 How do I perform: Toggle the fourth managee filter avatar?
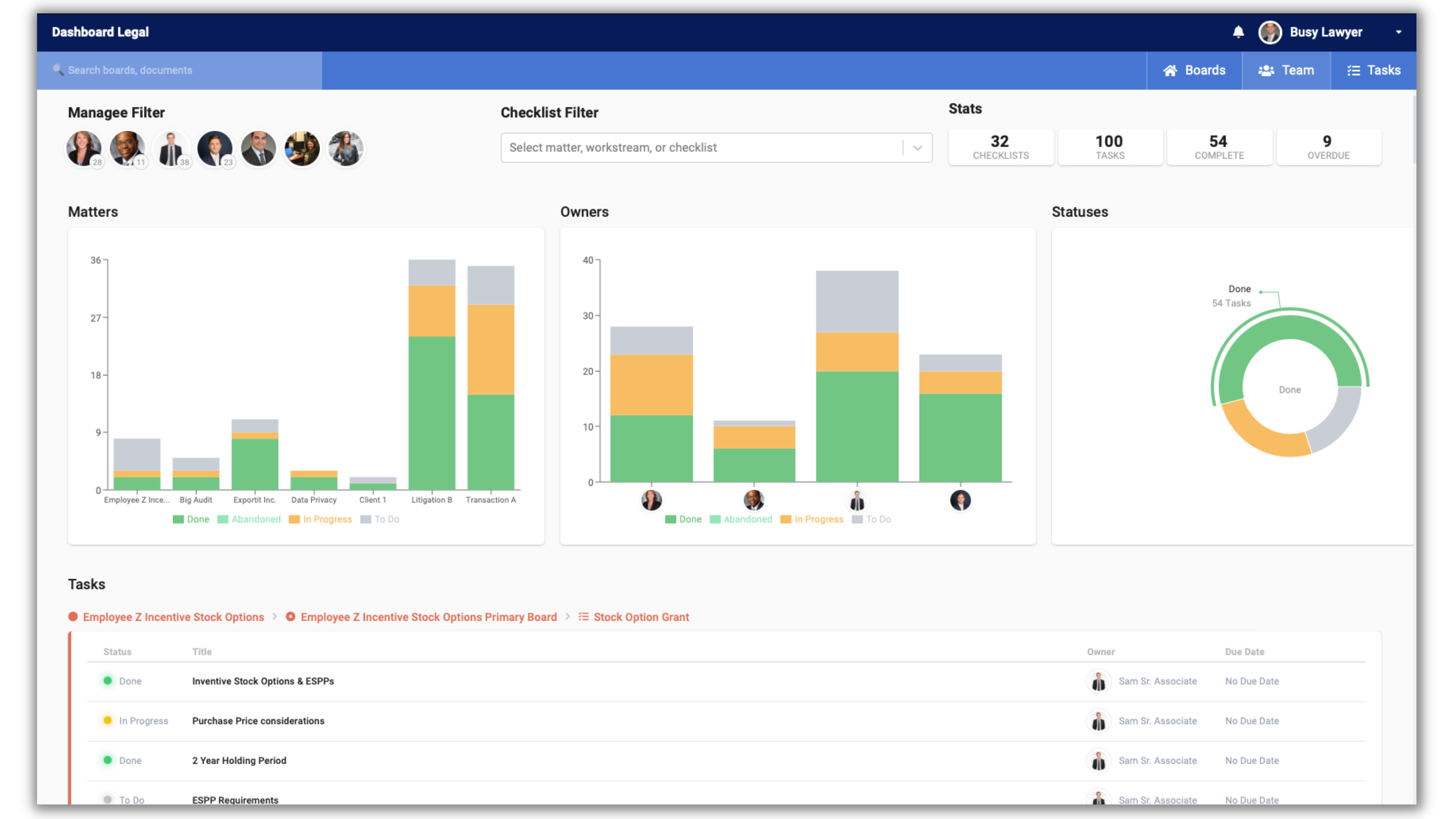[x=213, y=148]
